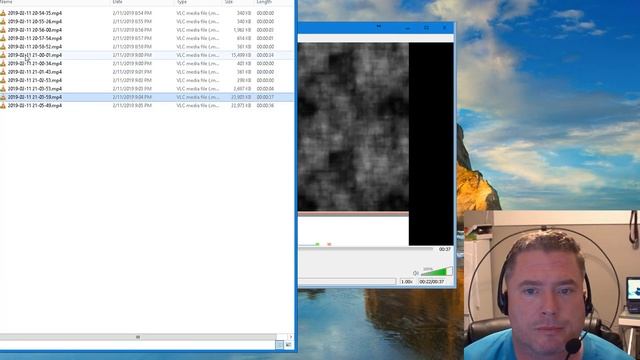Click the VLC cone icon for 20-56-00.mp4
This screenshot has height=360, width=640.
(x=3, y=30)
